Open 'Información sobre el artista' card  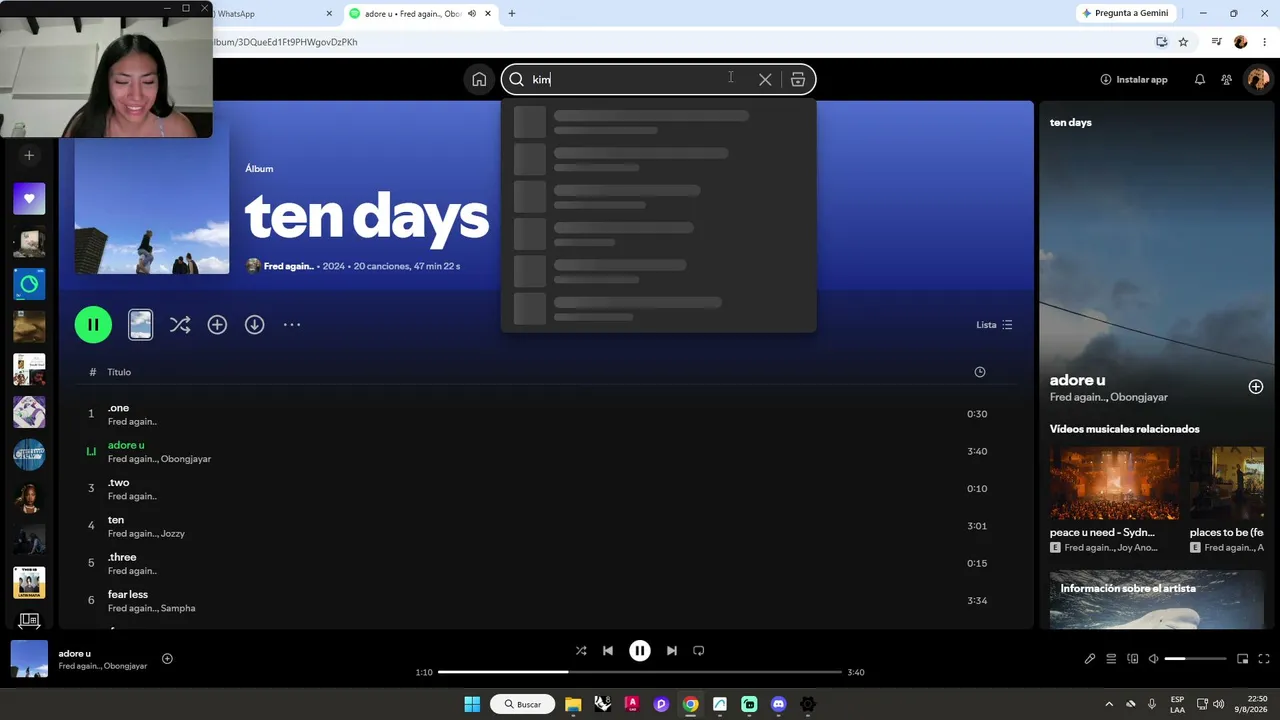tap(1157, 599)
